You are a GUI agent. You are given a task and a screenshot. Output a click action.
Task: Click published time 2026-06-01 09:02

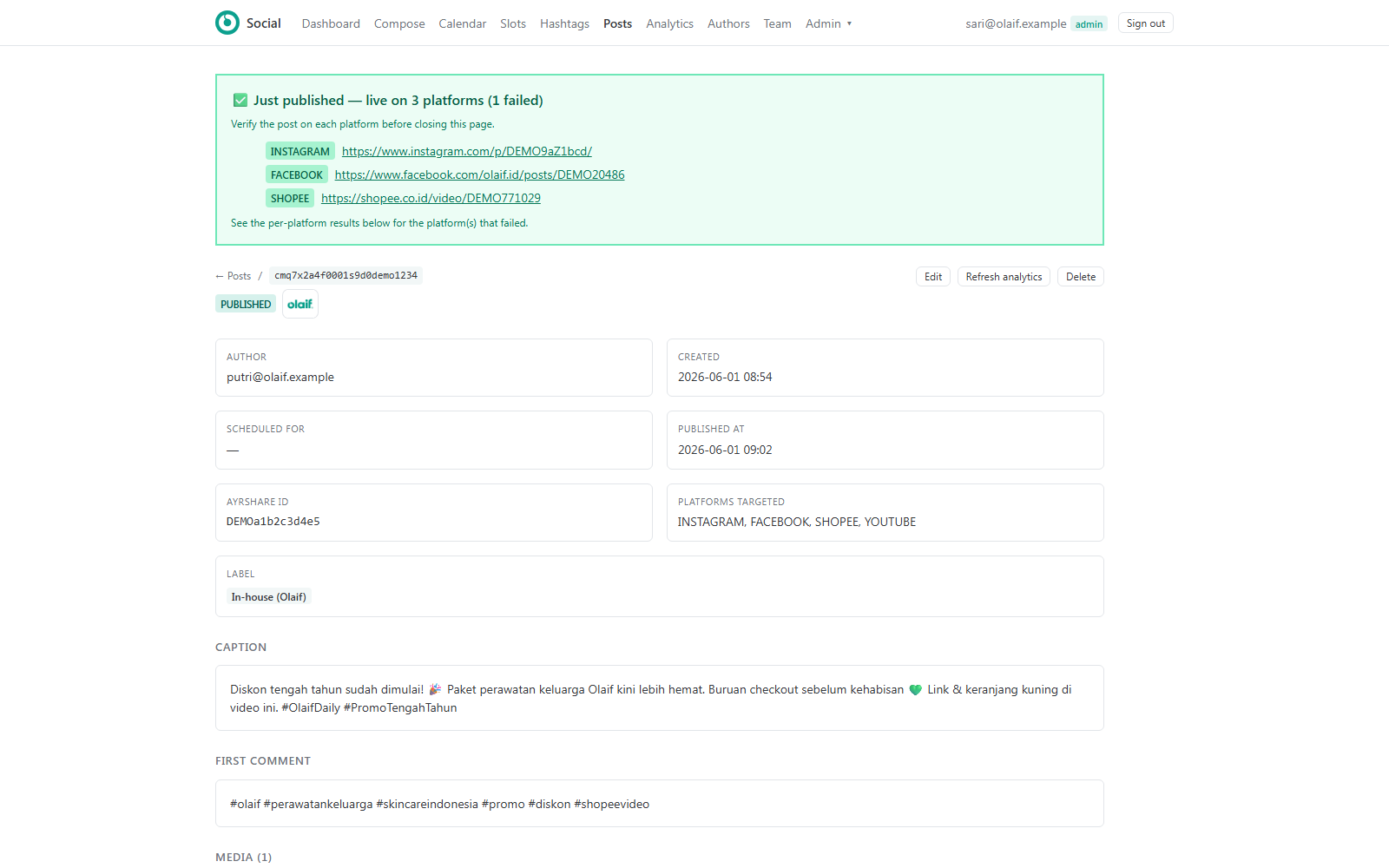(x=725, y=450)
